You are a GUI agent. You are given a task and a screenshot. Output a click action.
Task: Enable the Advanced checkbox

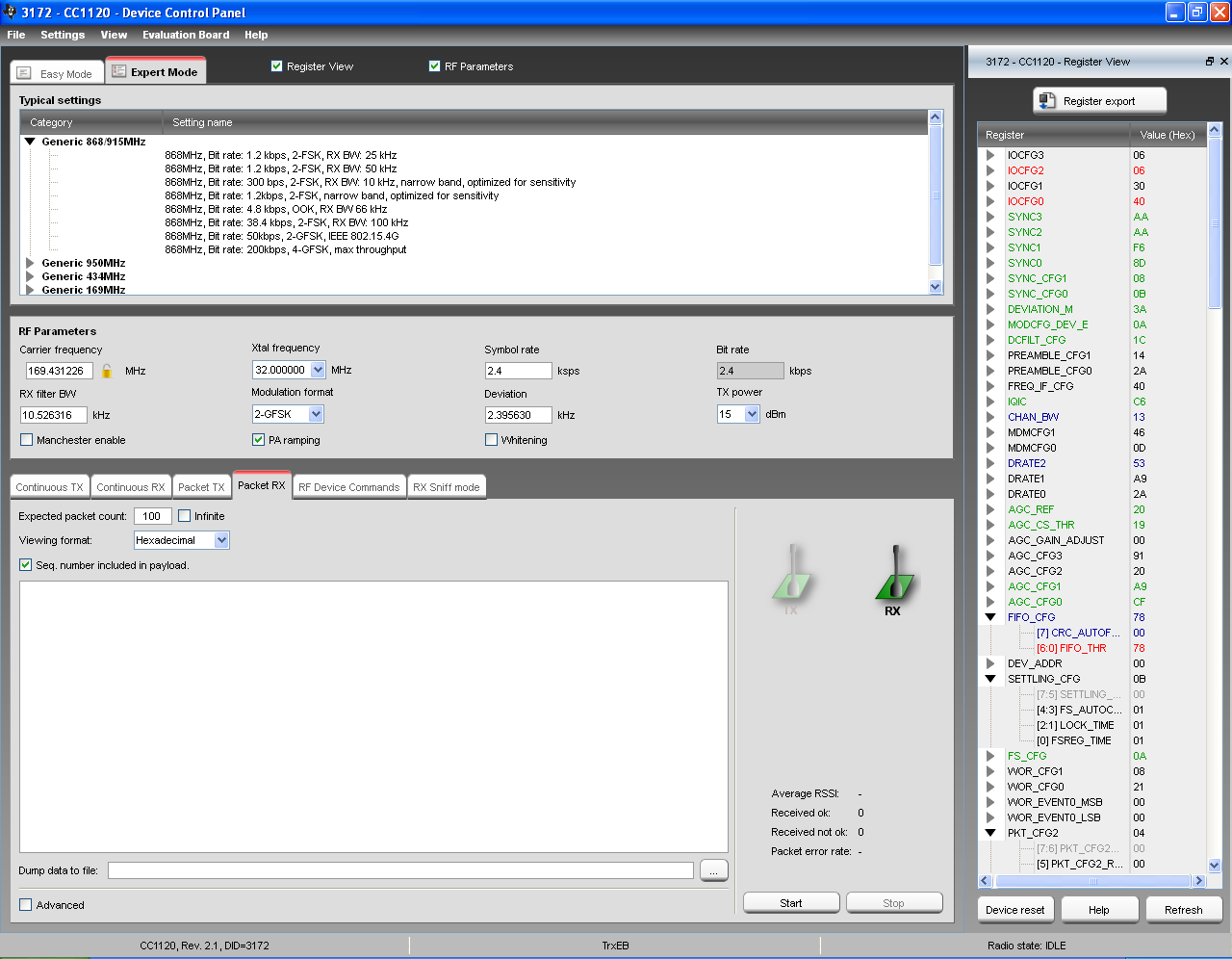[x=26, y=905]
